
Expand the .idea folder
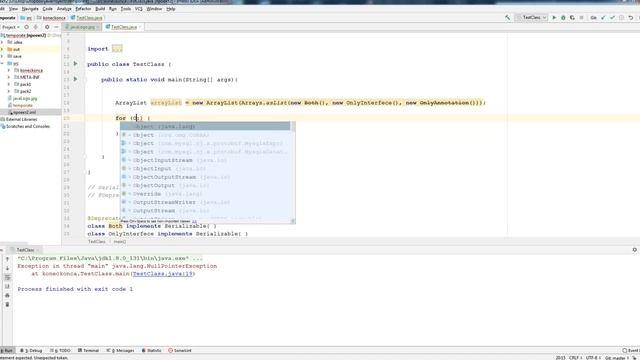tap(2, 42)
